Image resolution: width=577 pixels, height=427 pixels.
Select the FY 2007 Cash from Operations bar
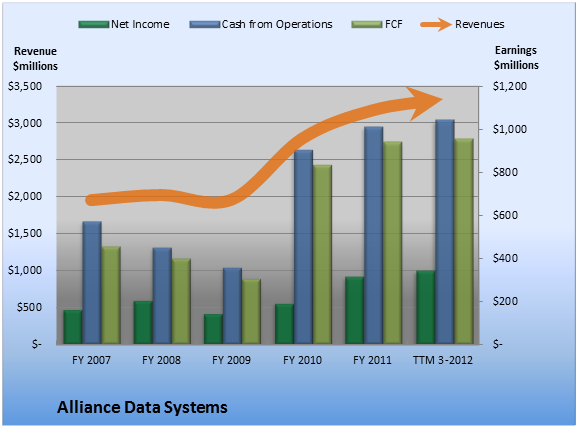pos(92,283)
